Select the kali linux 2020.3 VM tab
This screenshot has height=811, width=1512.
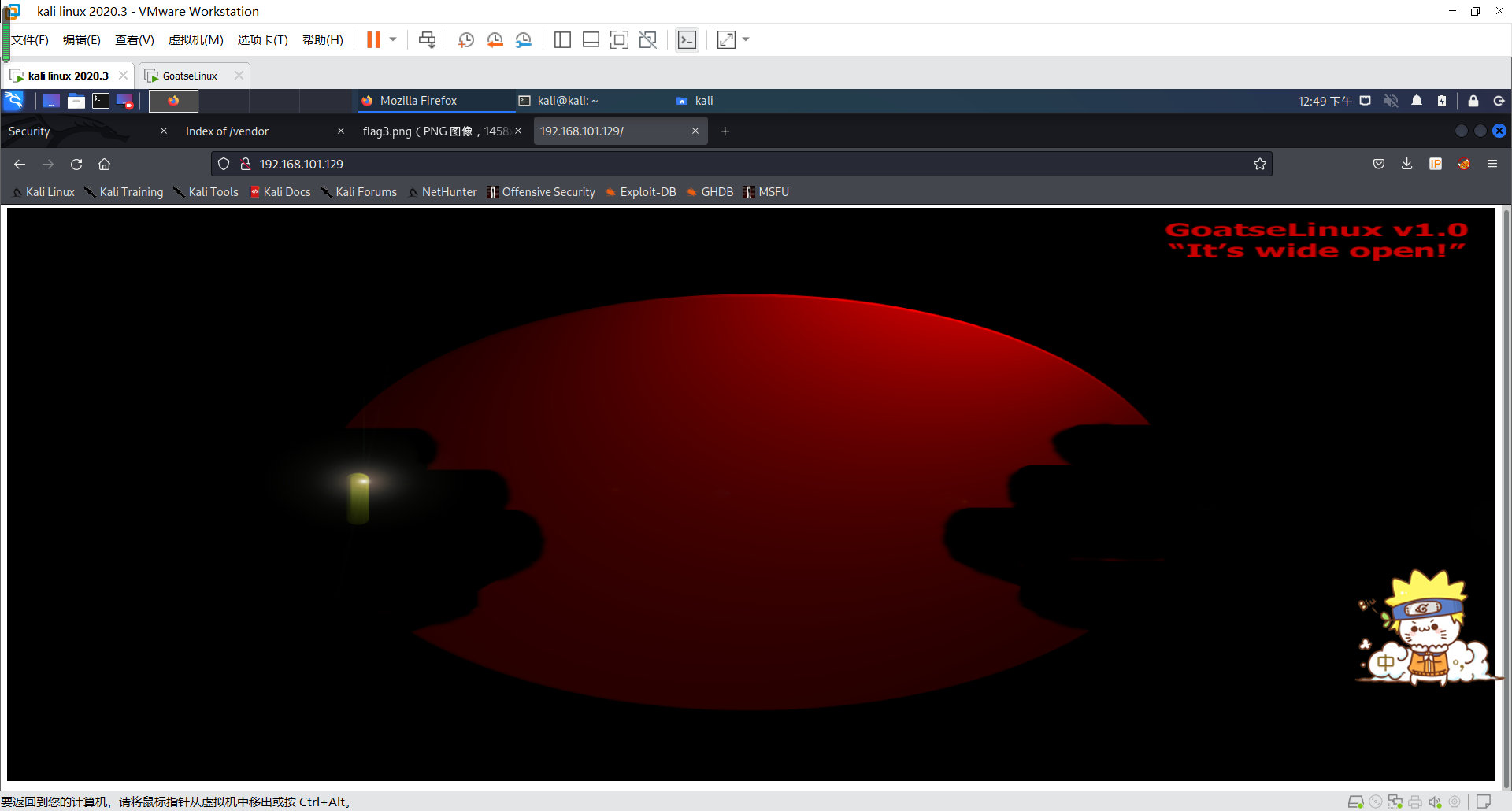(x=68, y=76)
